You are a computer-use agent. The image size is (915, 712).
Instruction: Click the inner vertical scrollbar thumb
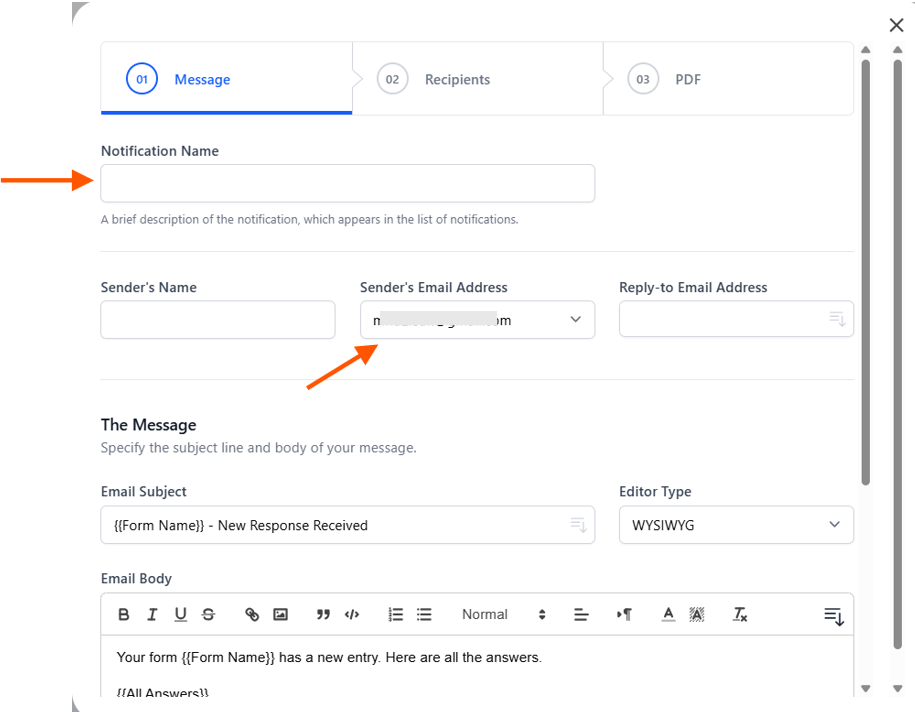866,272
